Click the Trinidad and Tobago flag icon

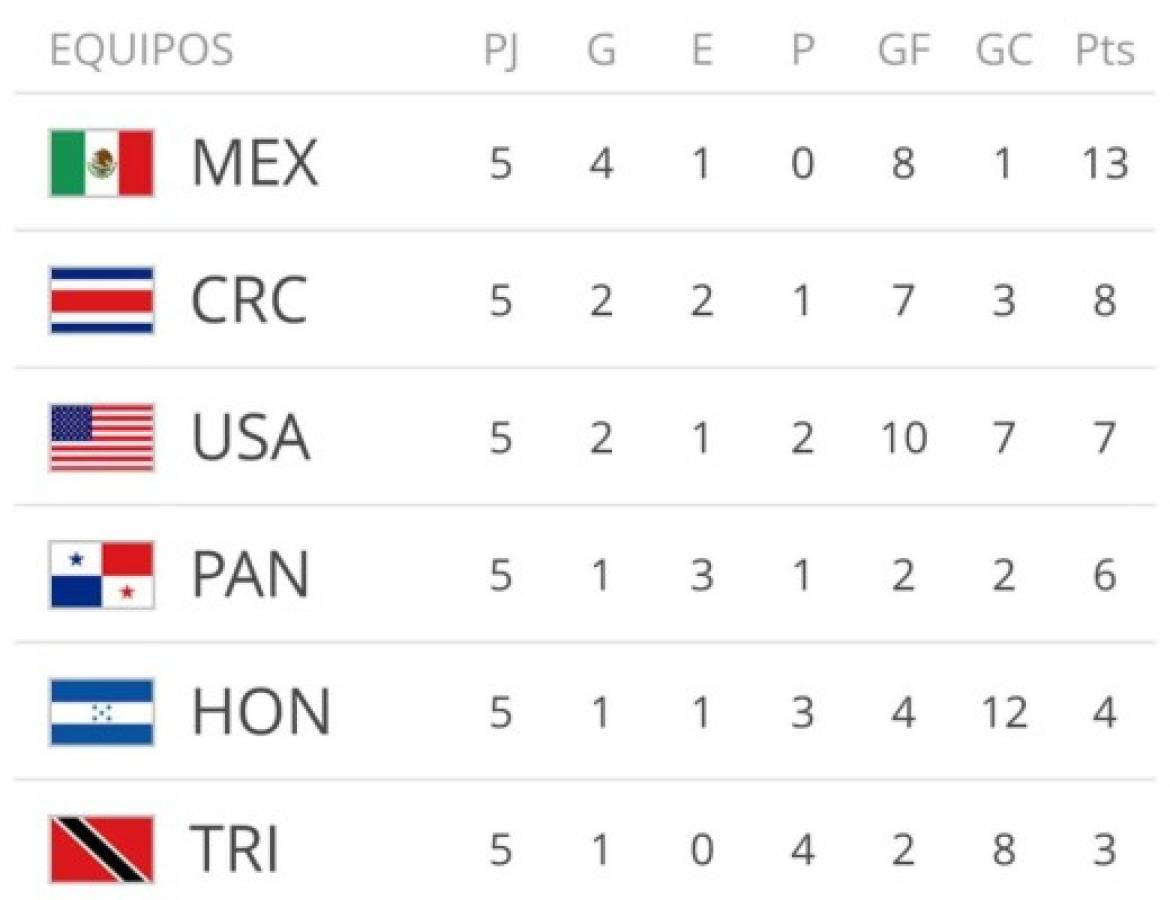pos(102,849)
